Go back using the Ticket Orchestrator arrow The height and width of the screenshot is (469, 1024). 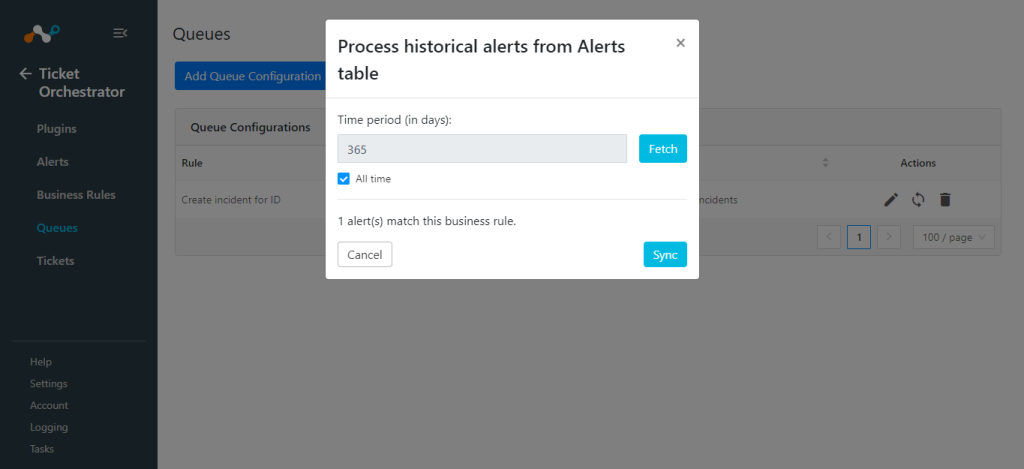point(25,74)
